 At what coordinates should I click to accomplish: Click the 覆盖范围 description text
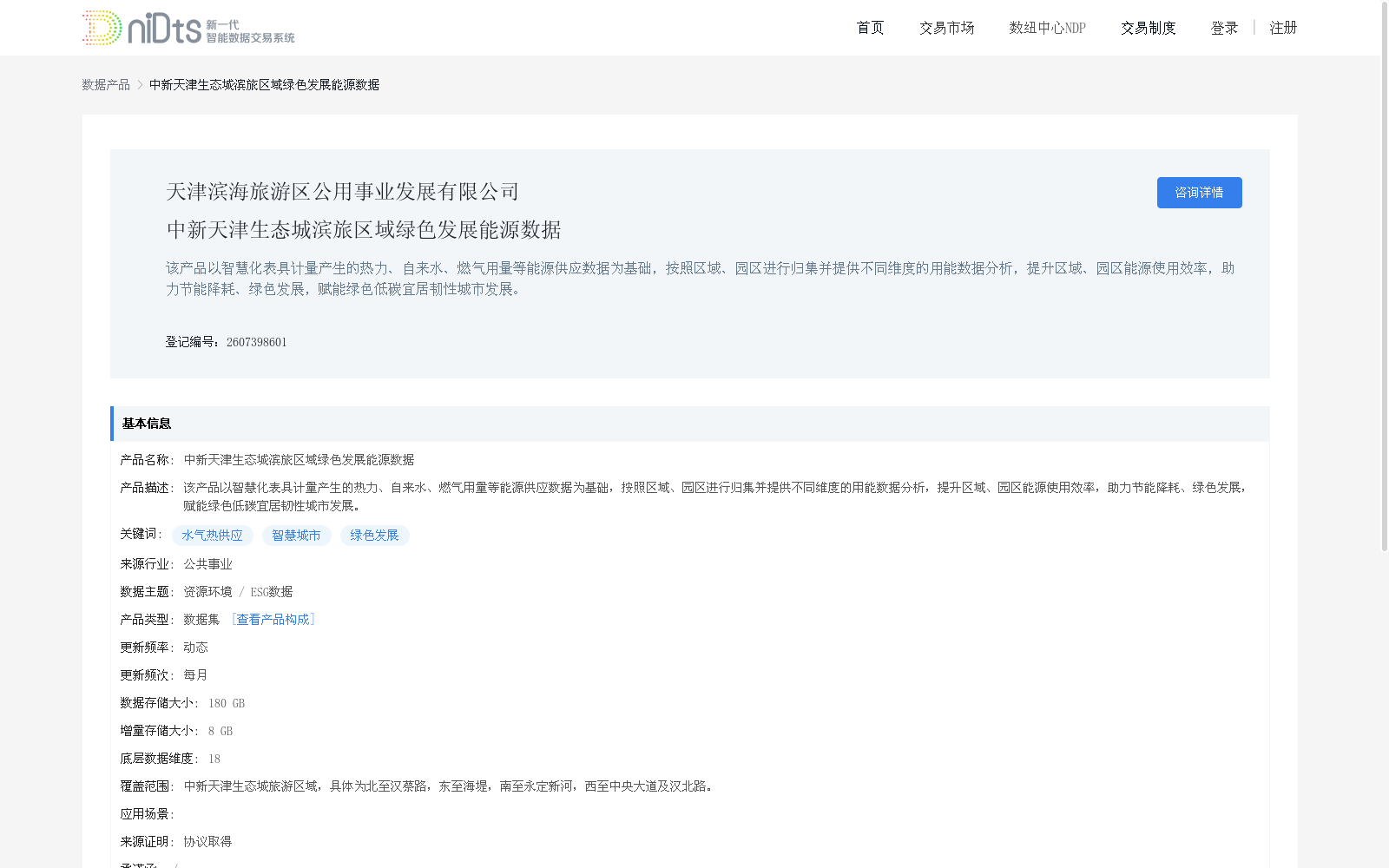coord(450,786)
